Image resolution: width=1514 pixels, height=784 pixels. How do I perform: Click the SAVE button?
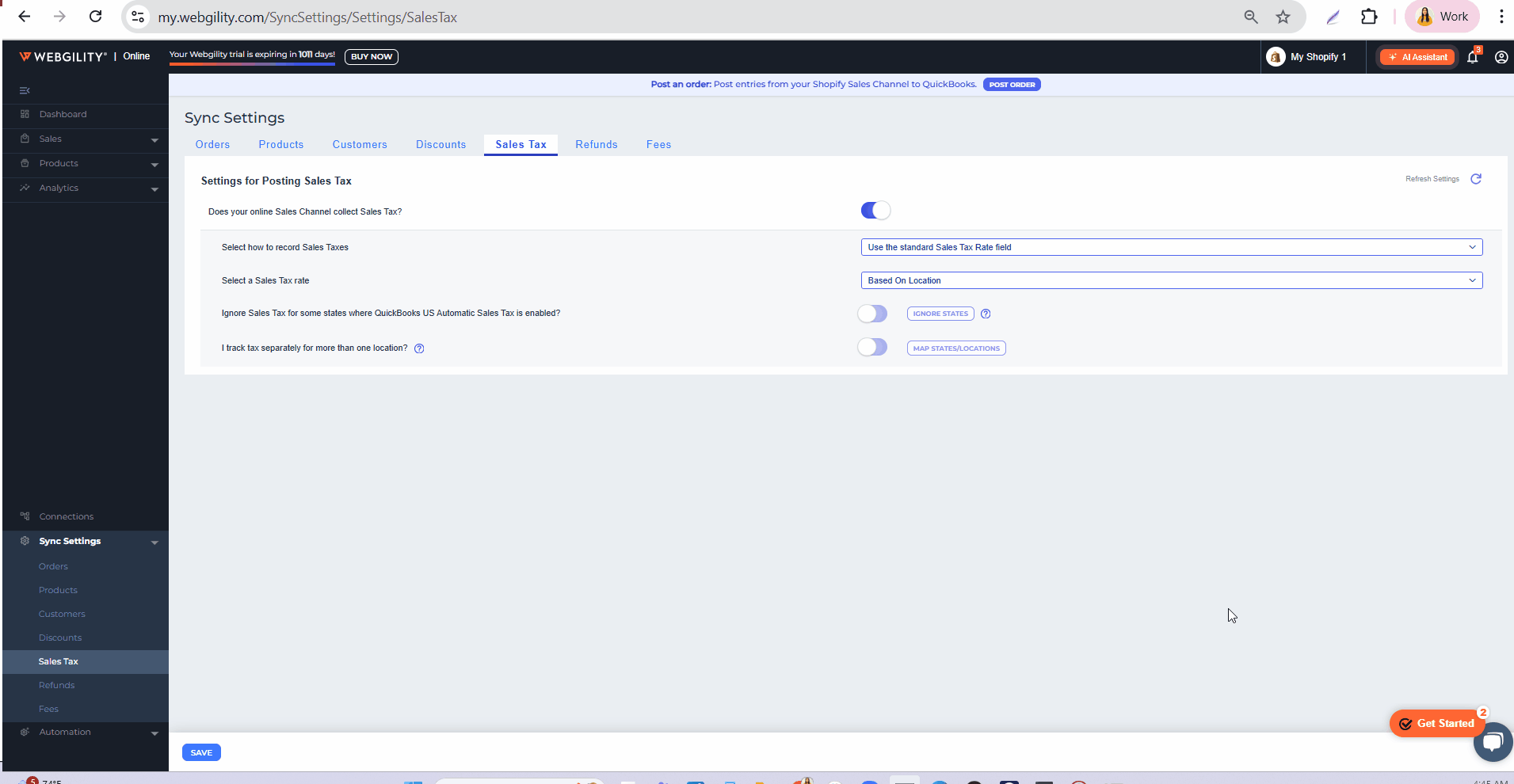201,752
